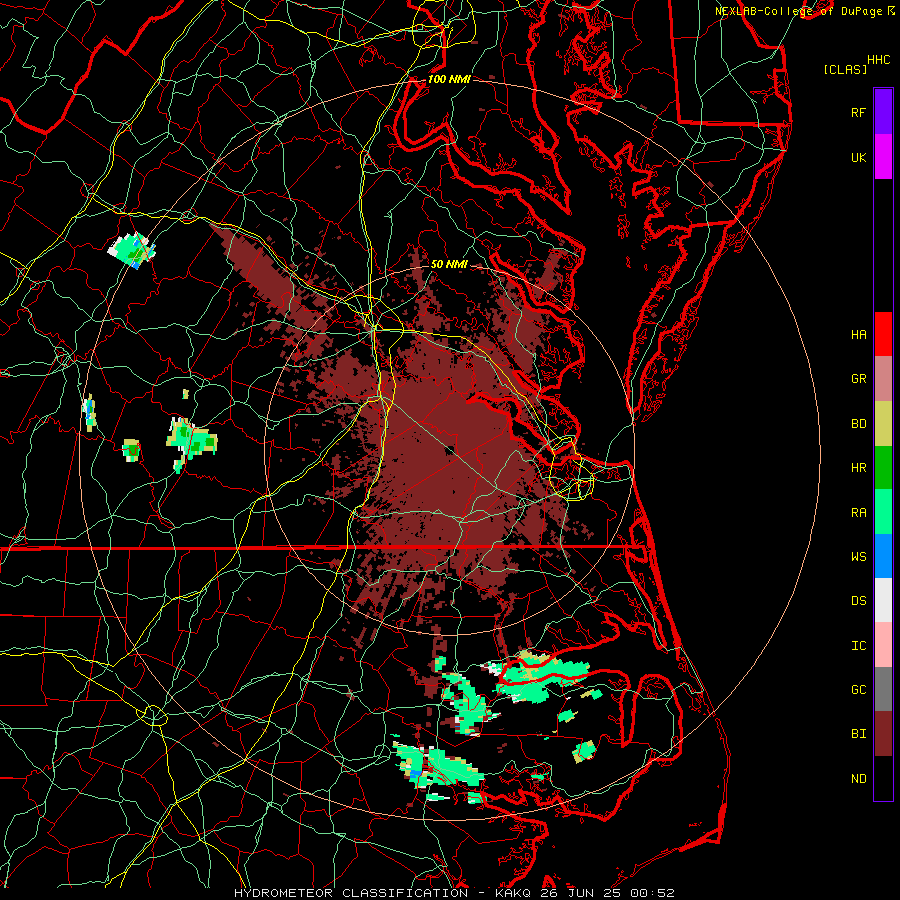This screenshot has width=900, height=900.
Task: Click the HR dark green legend swatch
Action: (x=883, y=468)
